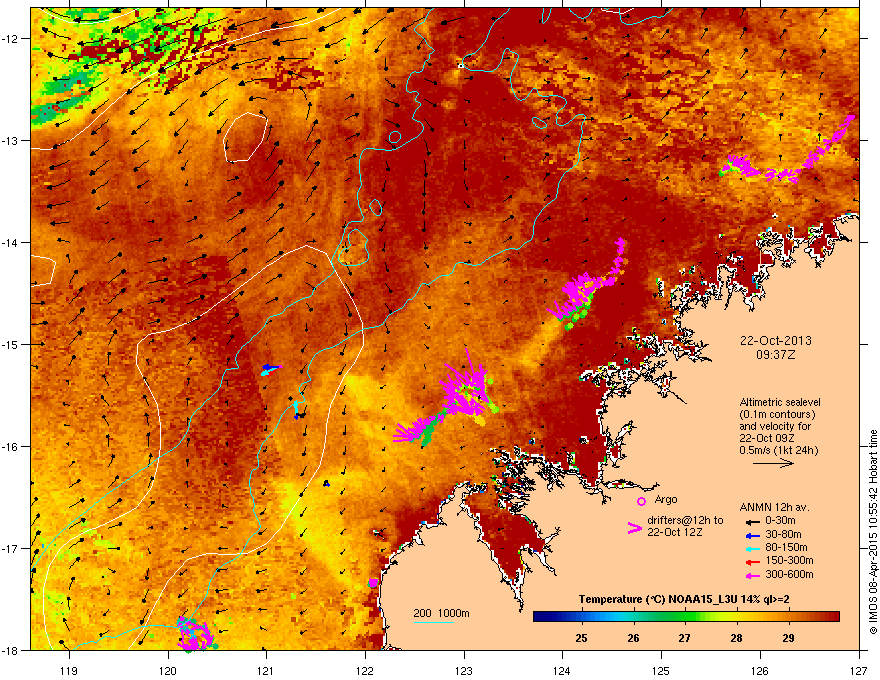This screenshot has height=680, width=880.
Task: Click the Argo circle symbol in the legend
Action: coord(641,501)
